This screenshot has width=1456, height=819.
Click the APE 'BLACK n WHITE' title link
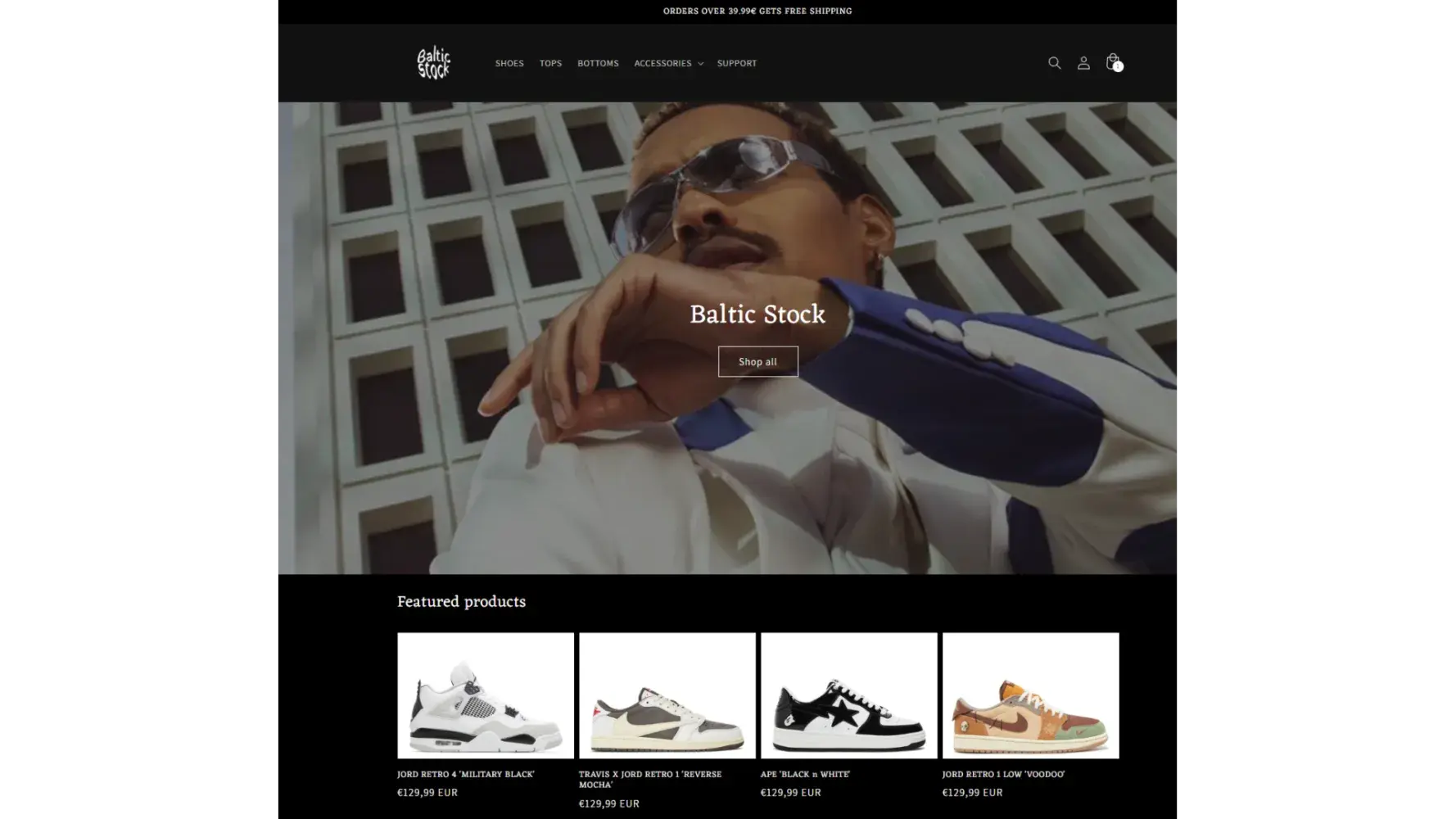[x=805, y=774]
